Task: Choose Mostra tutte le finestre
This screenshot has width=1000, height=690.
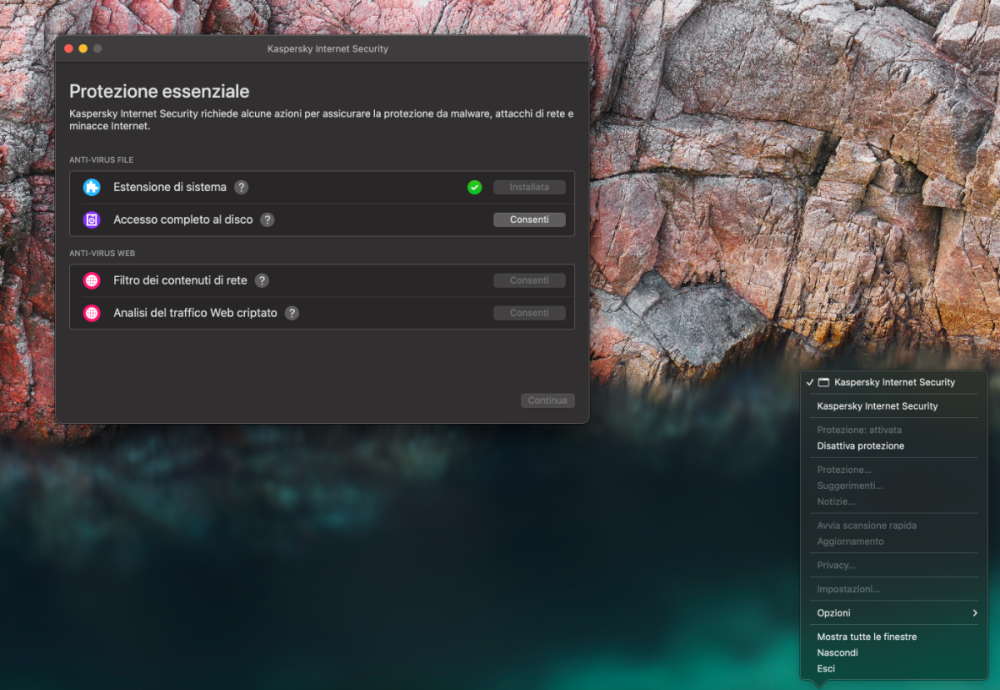Action: [893, 636]
